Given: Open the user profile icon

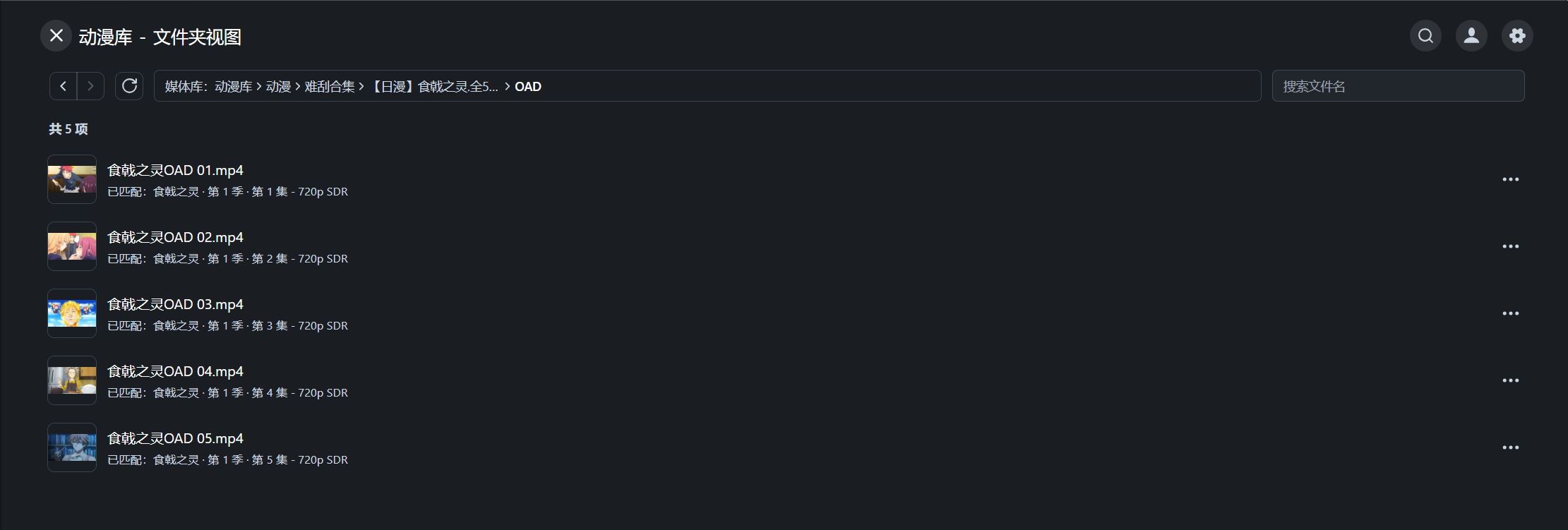Looking at the screenshot, I should click(x=1471, y=35).
